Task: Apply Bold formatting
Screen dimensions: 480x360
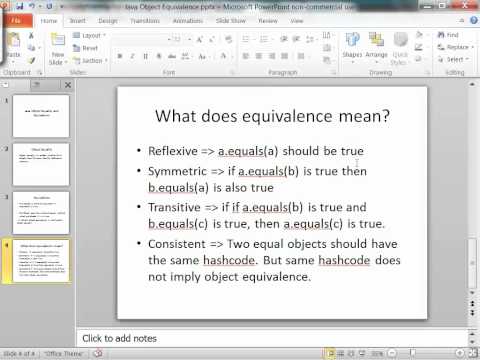Action: [x=120, y=56]
